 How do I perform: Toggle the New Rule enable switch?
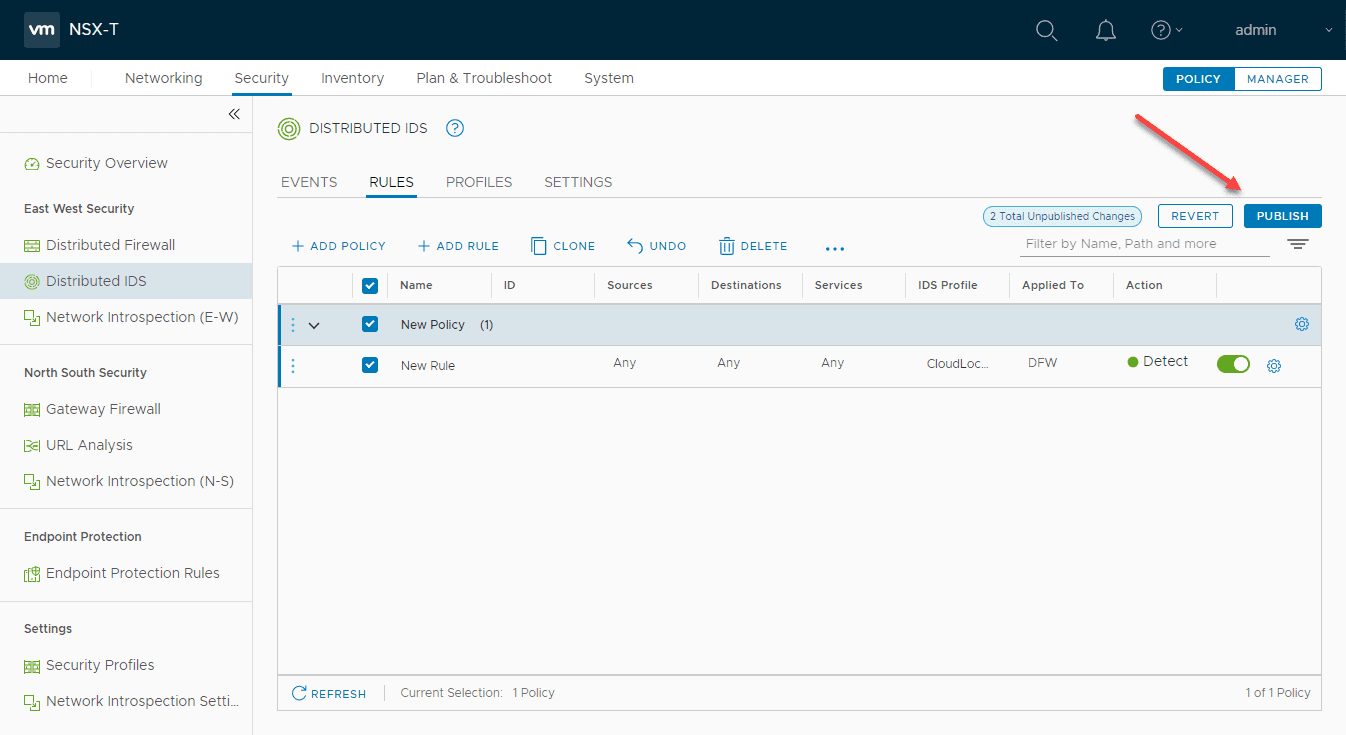(x=1233, y=364)
